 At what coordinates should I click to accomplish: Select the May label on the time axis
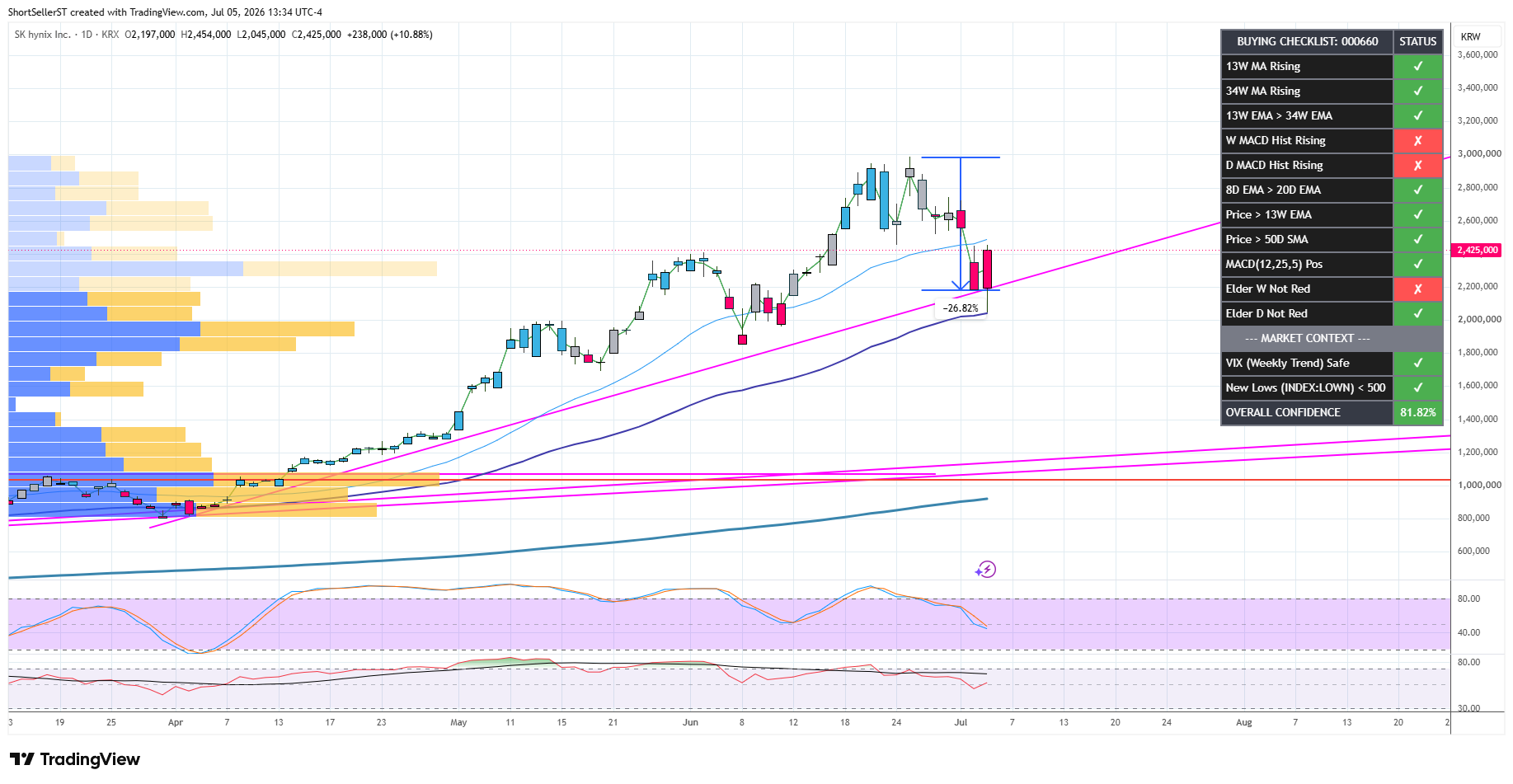458,722
